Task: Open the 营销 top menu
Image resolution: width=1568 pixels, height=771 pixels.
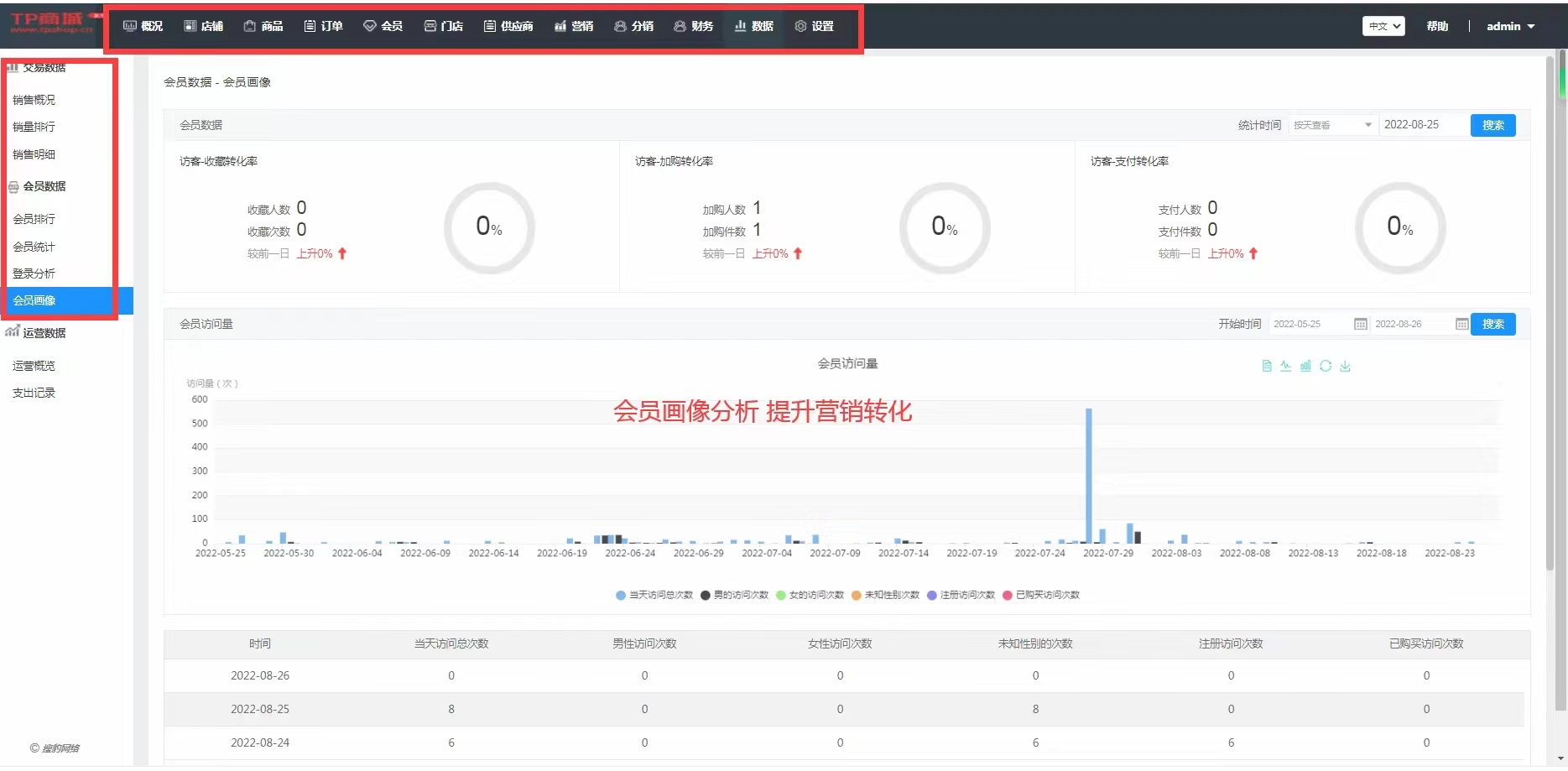Action: (574, 26)
